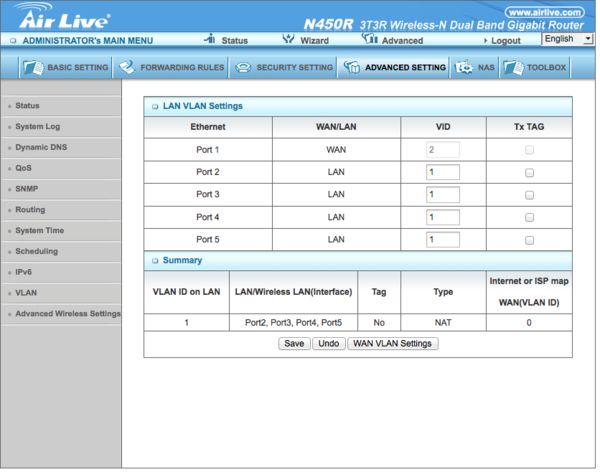Open the Basic Setting tab
The image size is (600, 472).
tap(65, 67)
